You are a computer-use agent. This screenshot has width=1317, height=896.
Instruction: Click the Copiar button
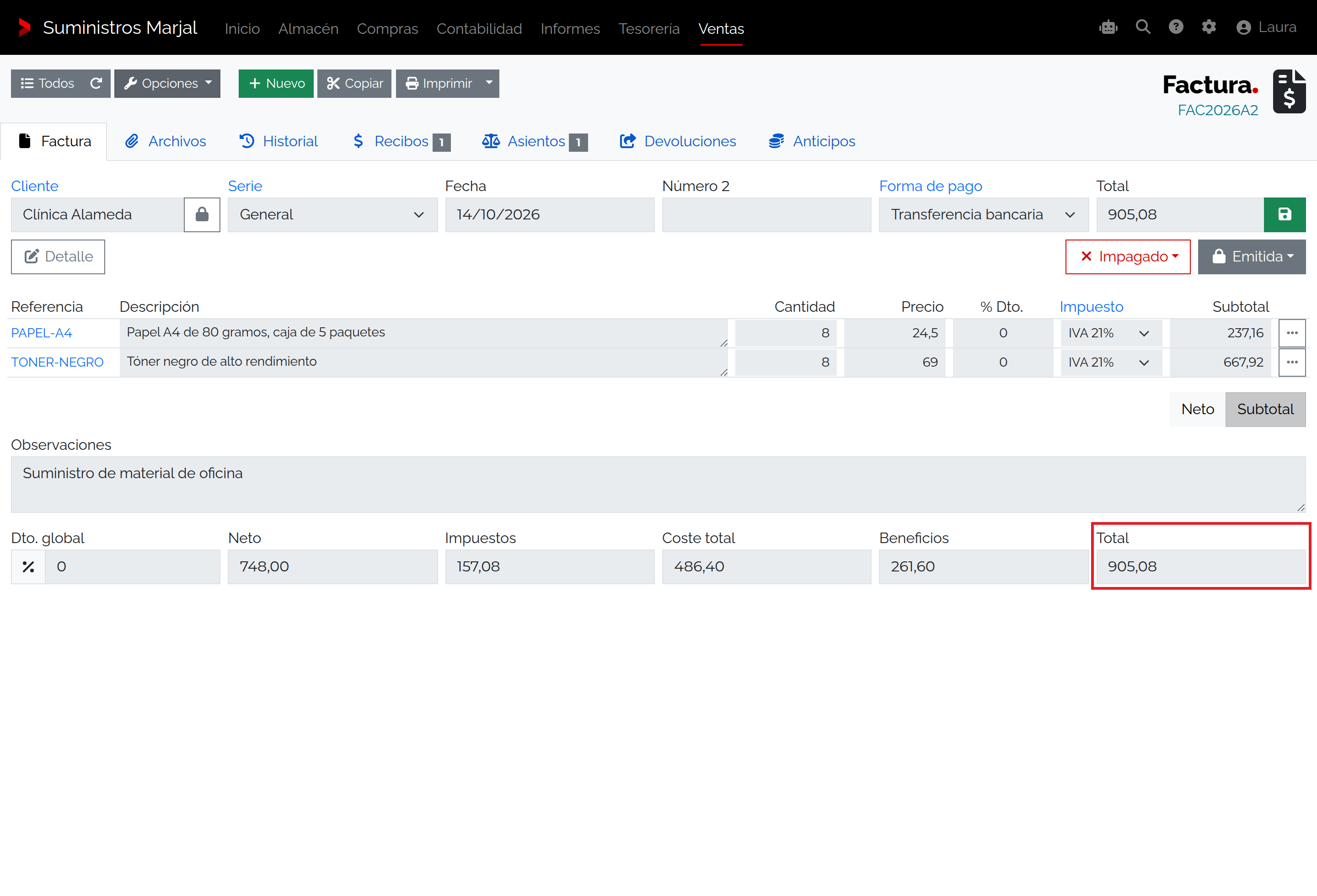[x=354, y=83]
